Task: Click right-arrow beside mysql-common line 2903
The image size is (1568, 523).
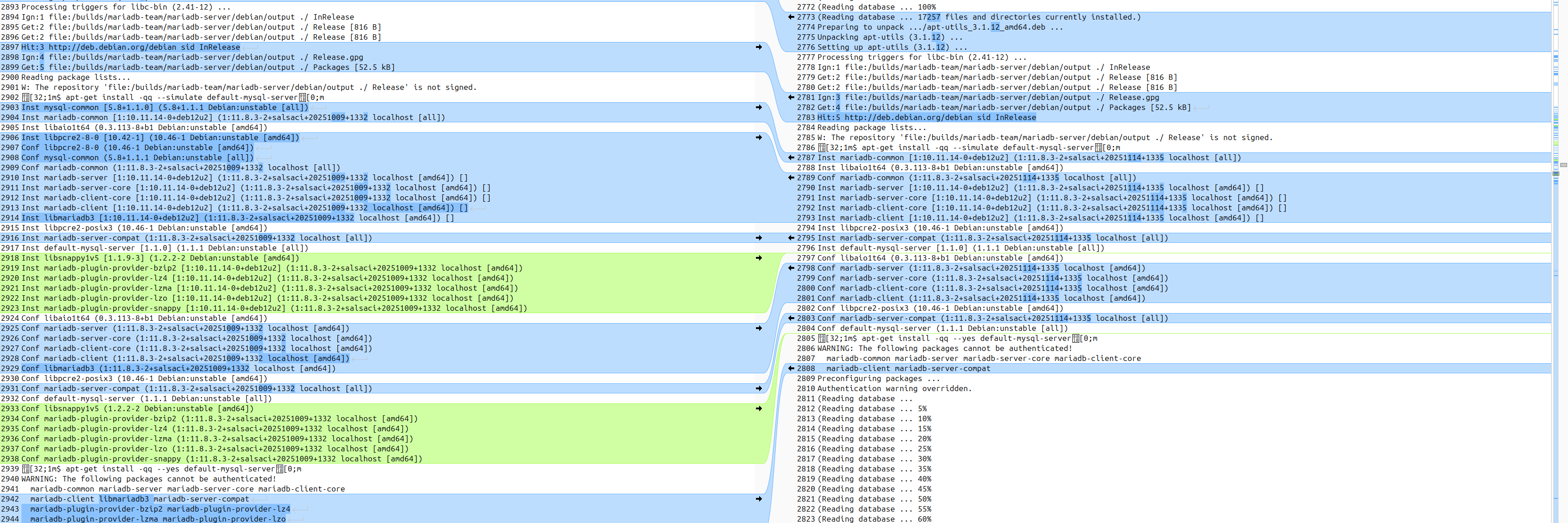Action: (x=758, y=107)
